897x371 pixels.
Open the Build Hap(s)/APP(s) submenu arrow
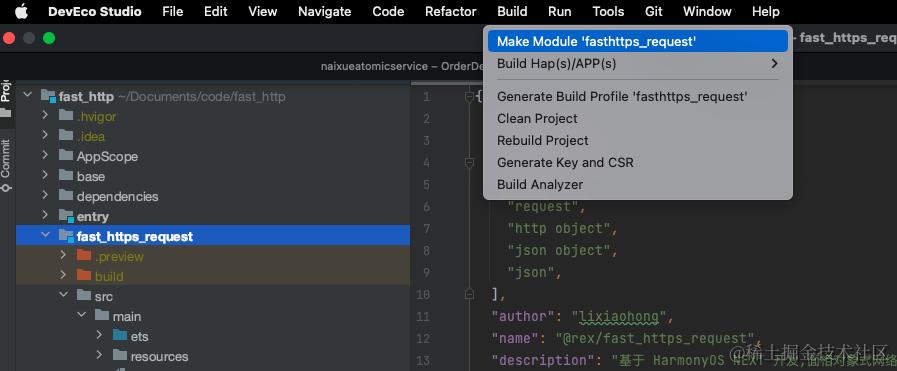coord(775,63)
